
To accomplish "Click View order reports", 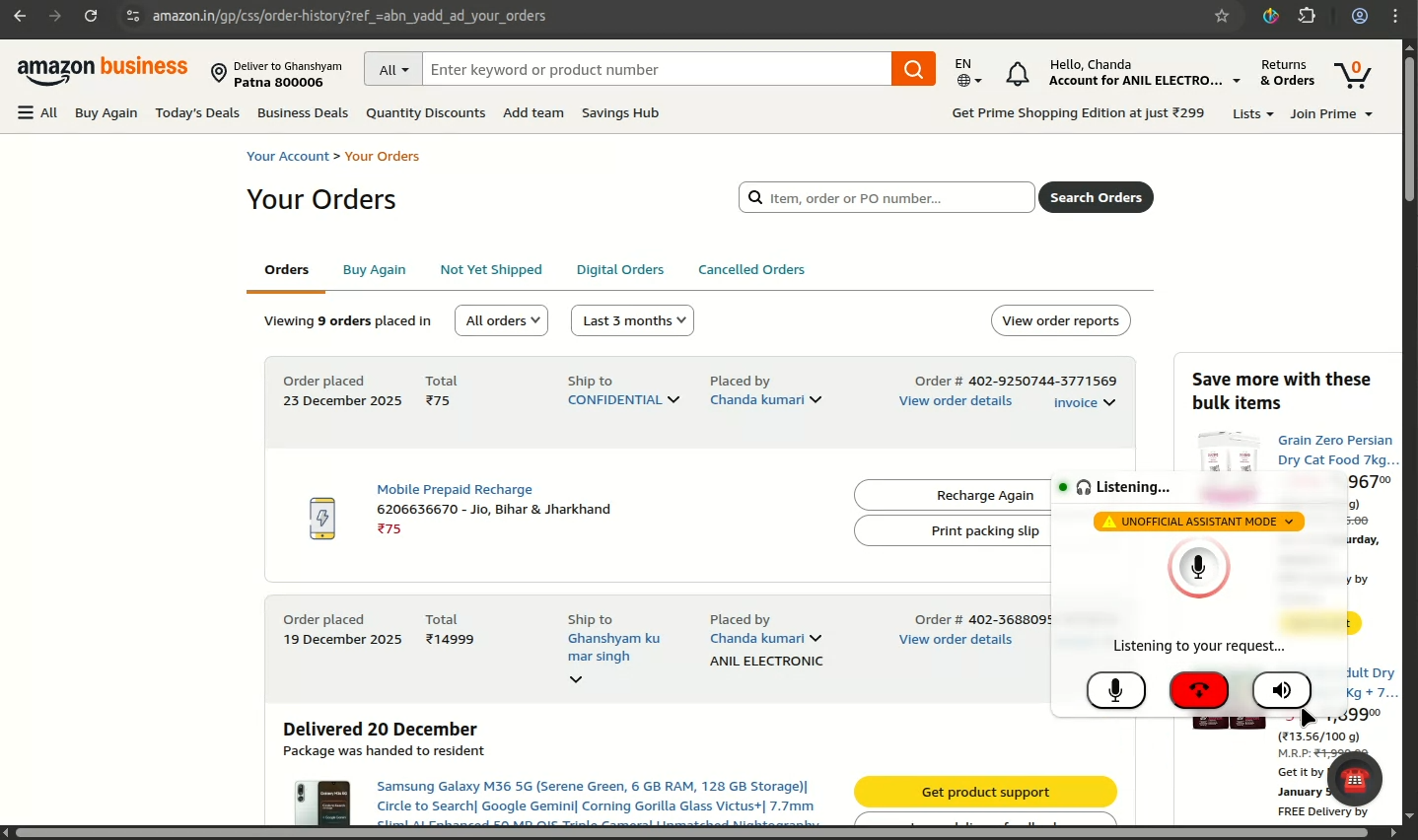I will point(1061,321).
